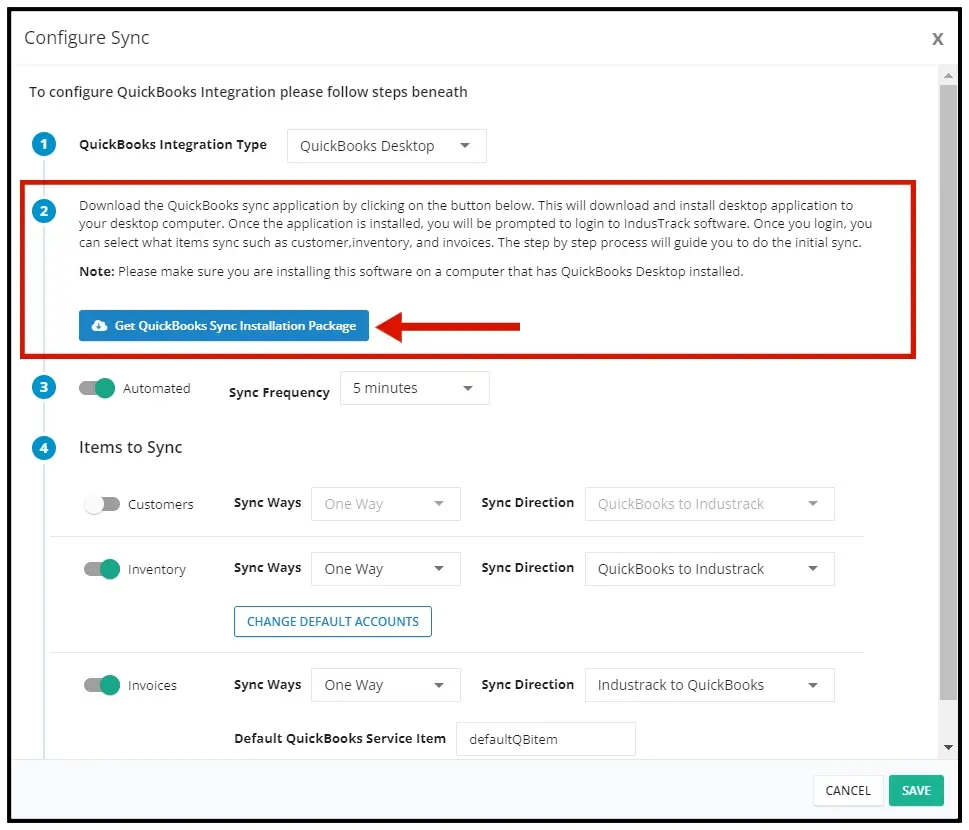The height and width of the screenshot is (830, 969).
Task: Click the 'To configure QuickBooks Integration' instruction text
Action: 248,92
